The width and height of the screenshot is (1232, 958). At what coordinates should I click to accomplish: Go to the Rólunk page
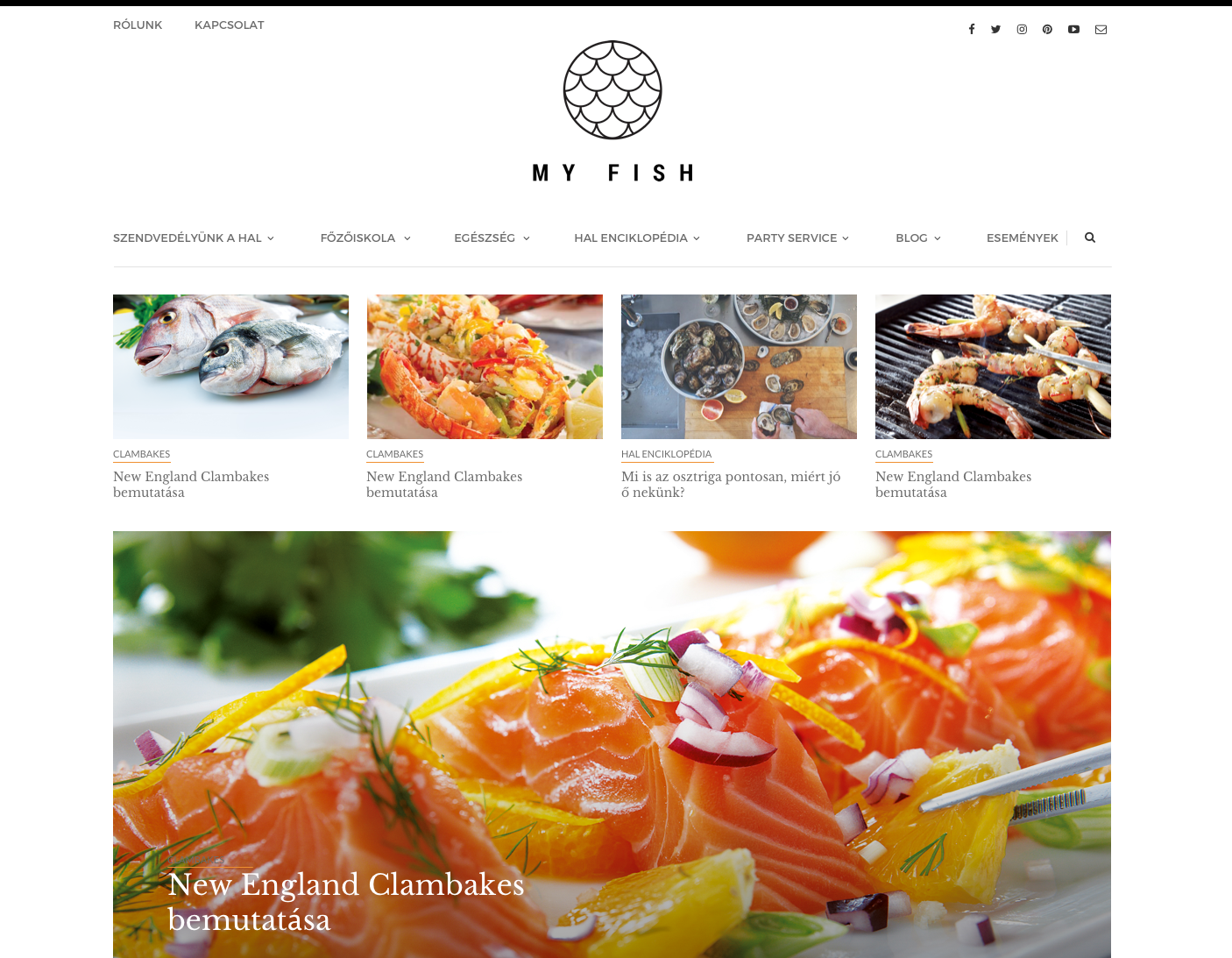point(138,25)
